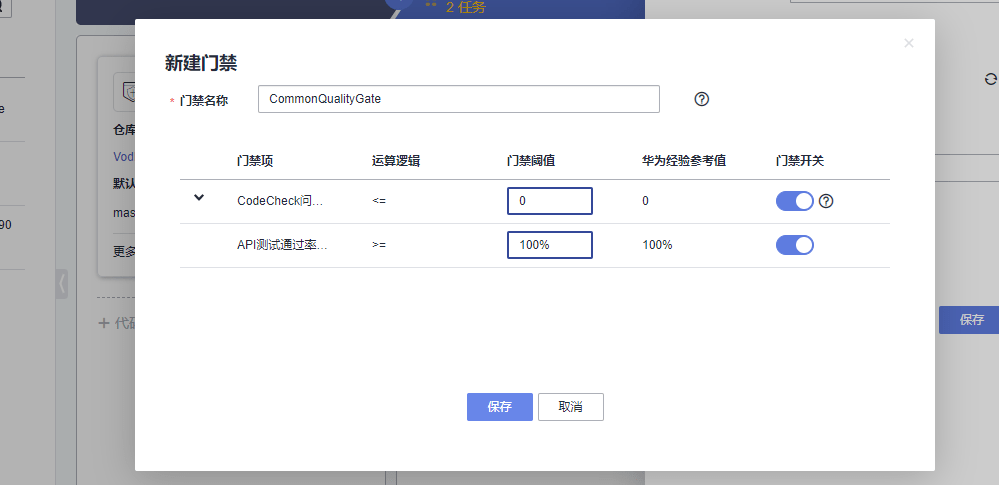
Task: Close the 新建门禁 dialog with the X
Action: 908,43
